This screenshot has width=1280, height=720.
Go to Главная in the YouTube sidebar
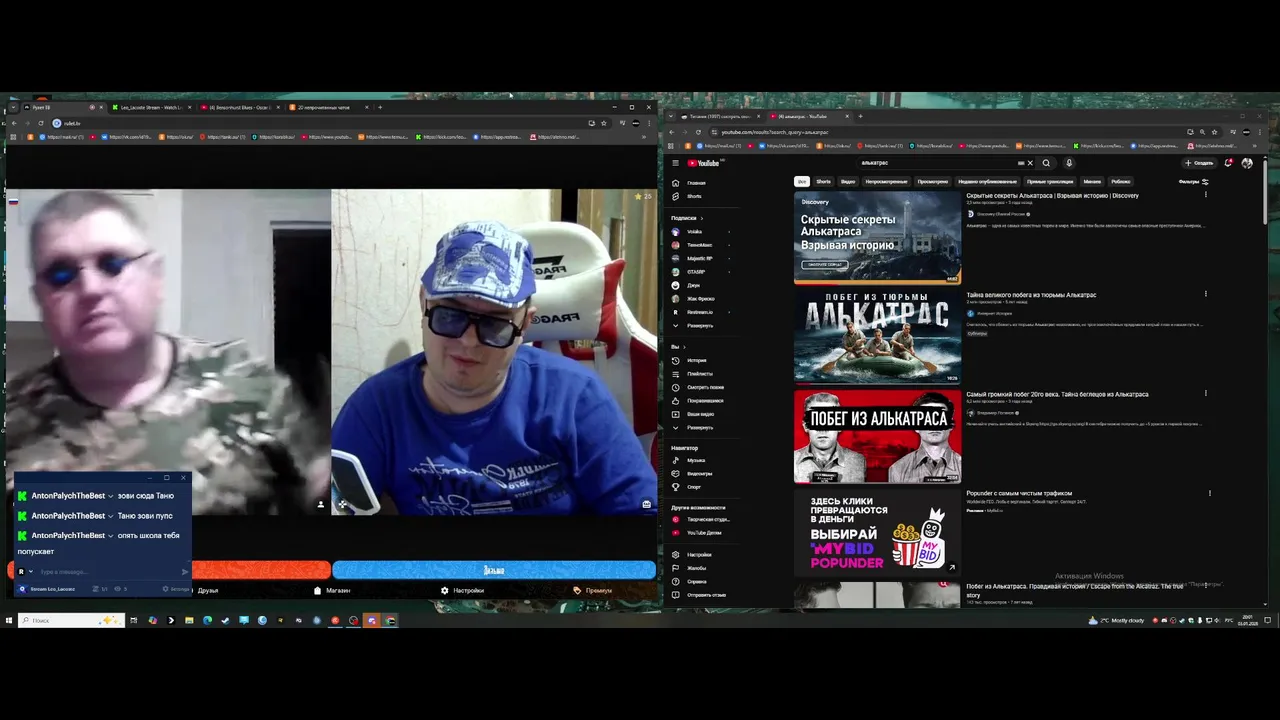(696, 183)
